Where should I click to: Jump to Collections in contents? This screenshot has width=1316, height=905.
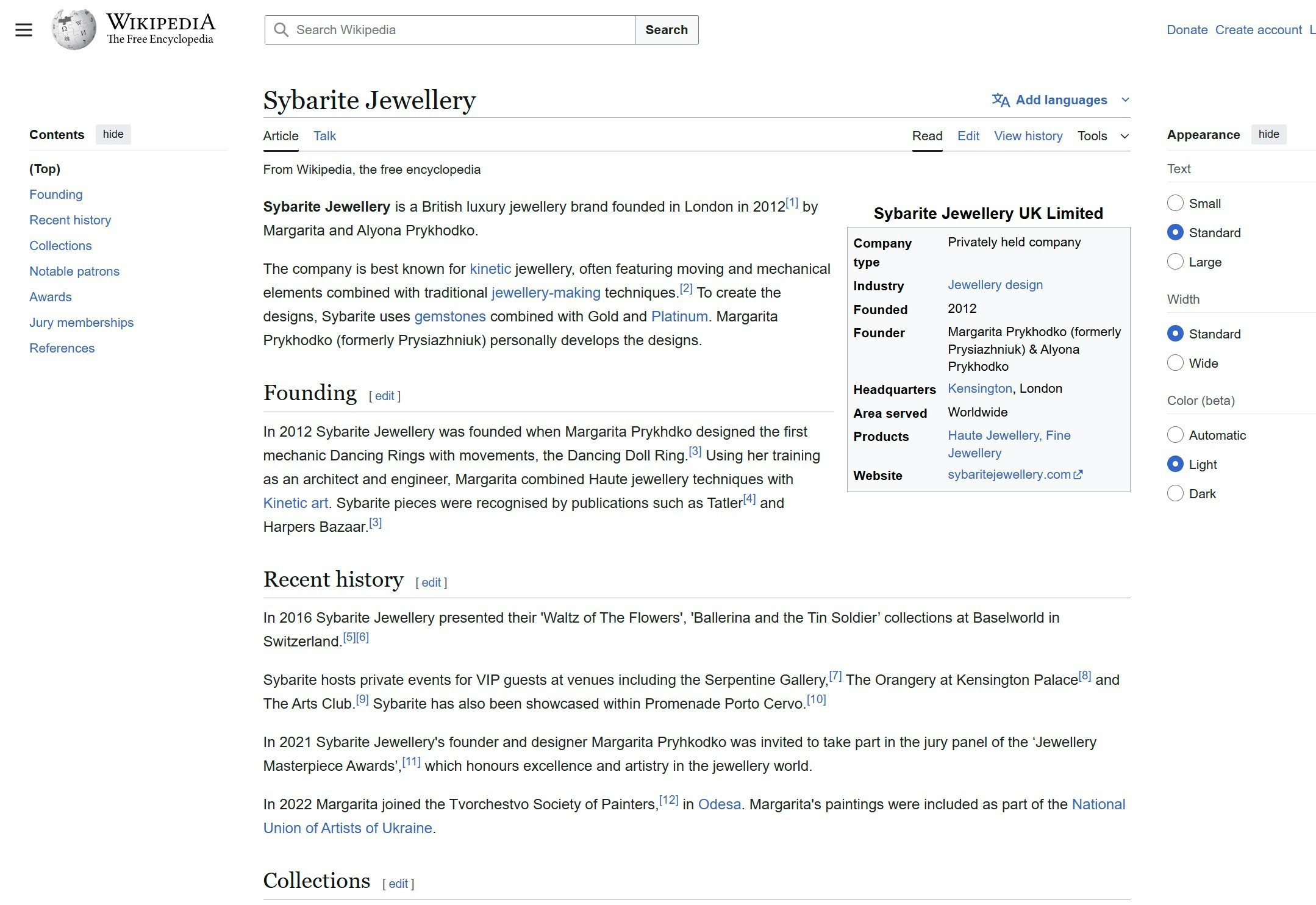tap(60, 246)
